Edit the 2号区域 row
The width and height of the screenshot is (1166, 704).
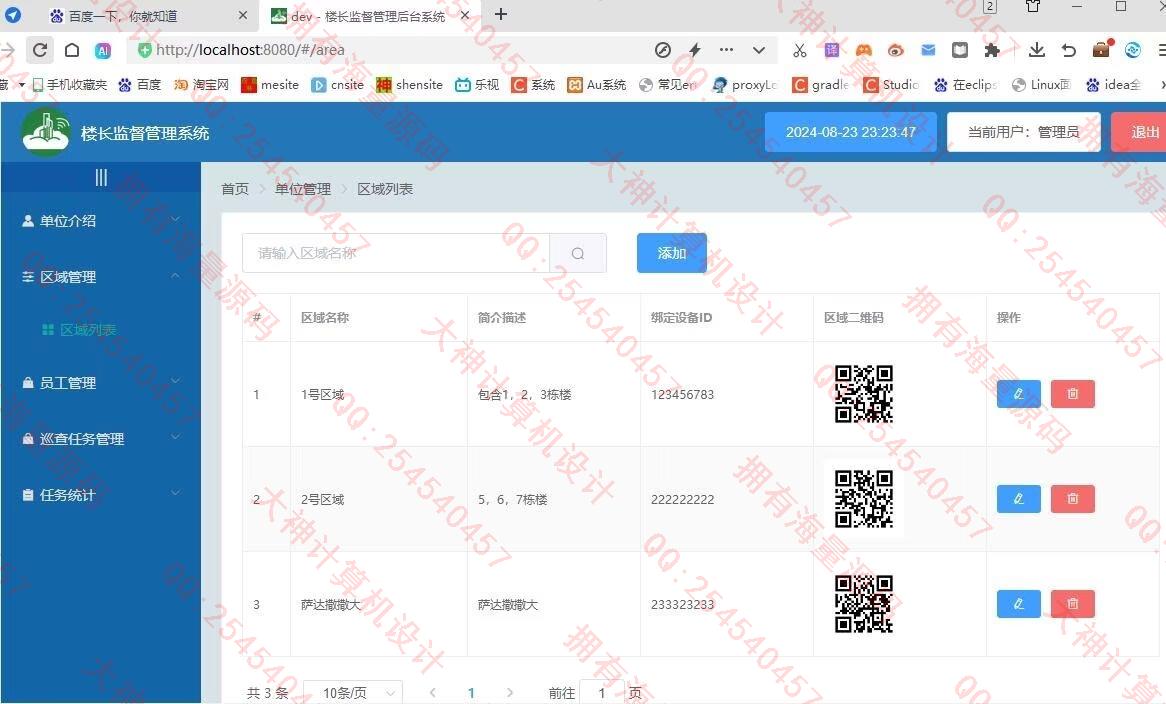coord(1019,499)
